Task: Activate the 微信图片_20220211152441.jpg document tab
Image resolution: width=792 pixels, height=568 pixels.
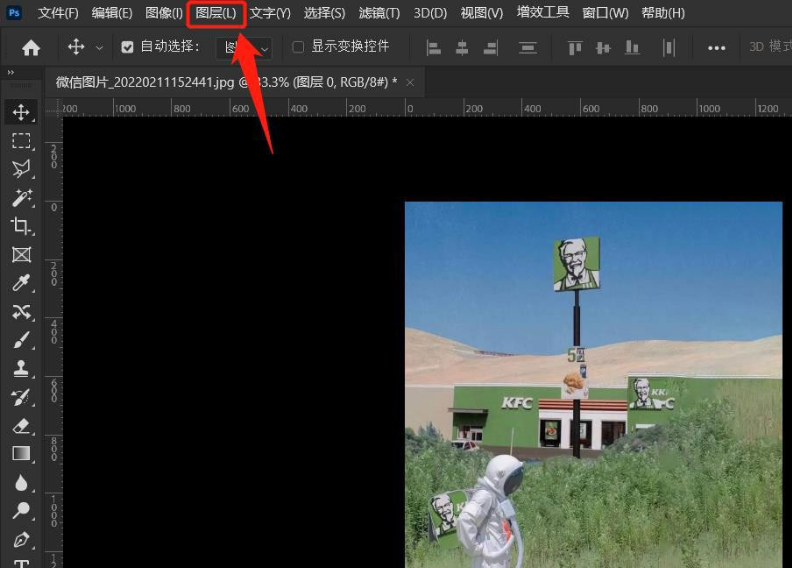Action: pyautogui.click(x=226, y=82)
